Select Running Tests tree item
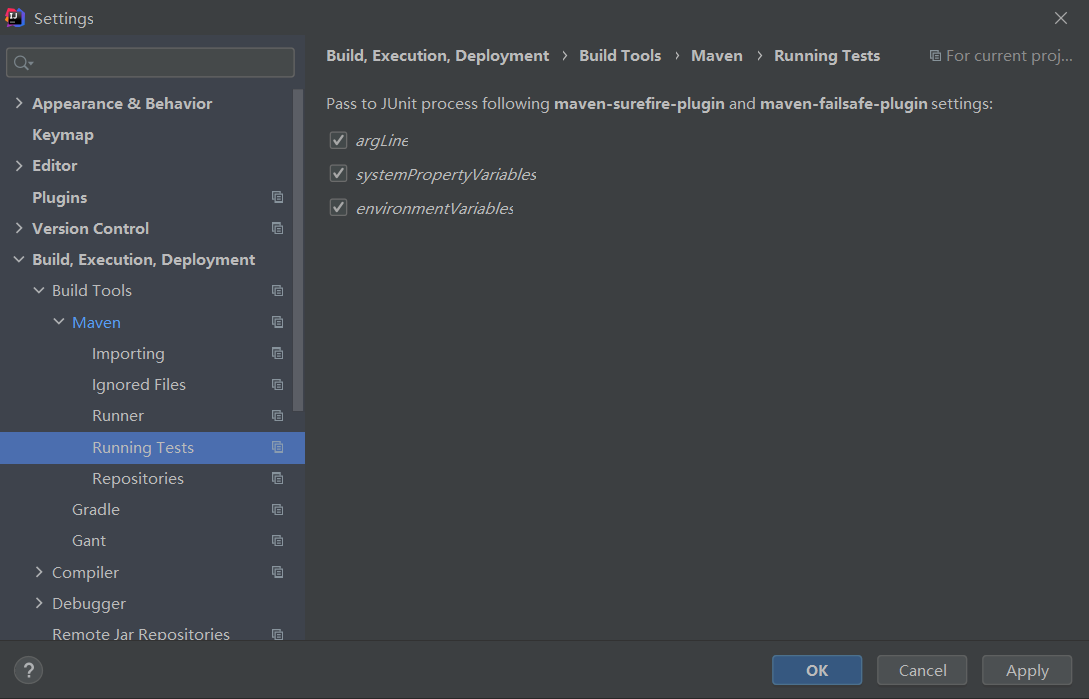1089x699 pixels. [152, 447]
